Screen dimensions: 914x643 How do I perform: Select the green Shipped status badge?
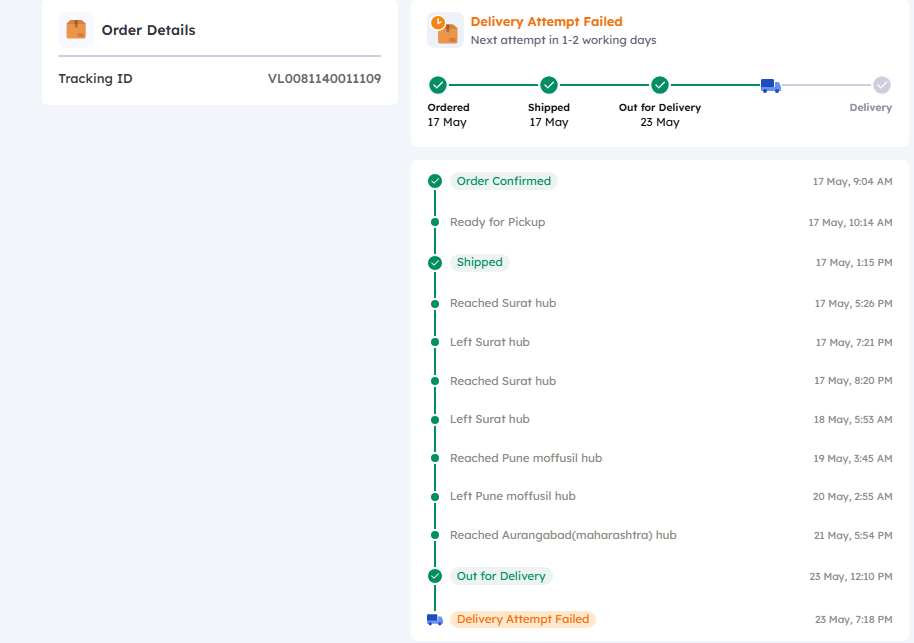pyautogui.click(x=480, y=262)
